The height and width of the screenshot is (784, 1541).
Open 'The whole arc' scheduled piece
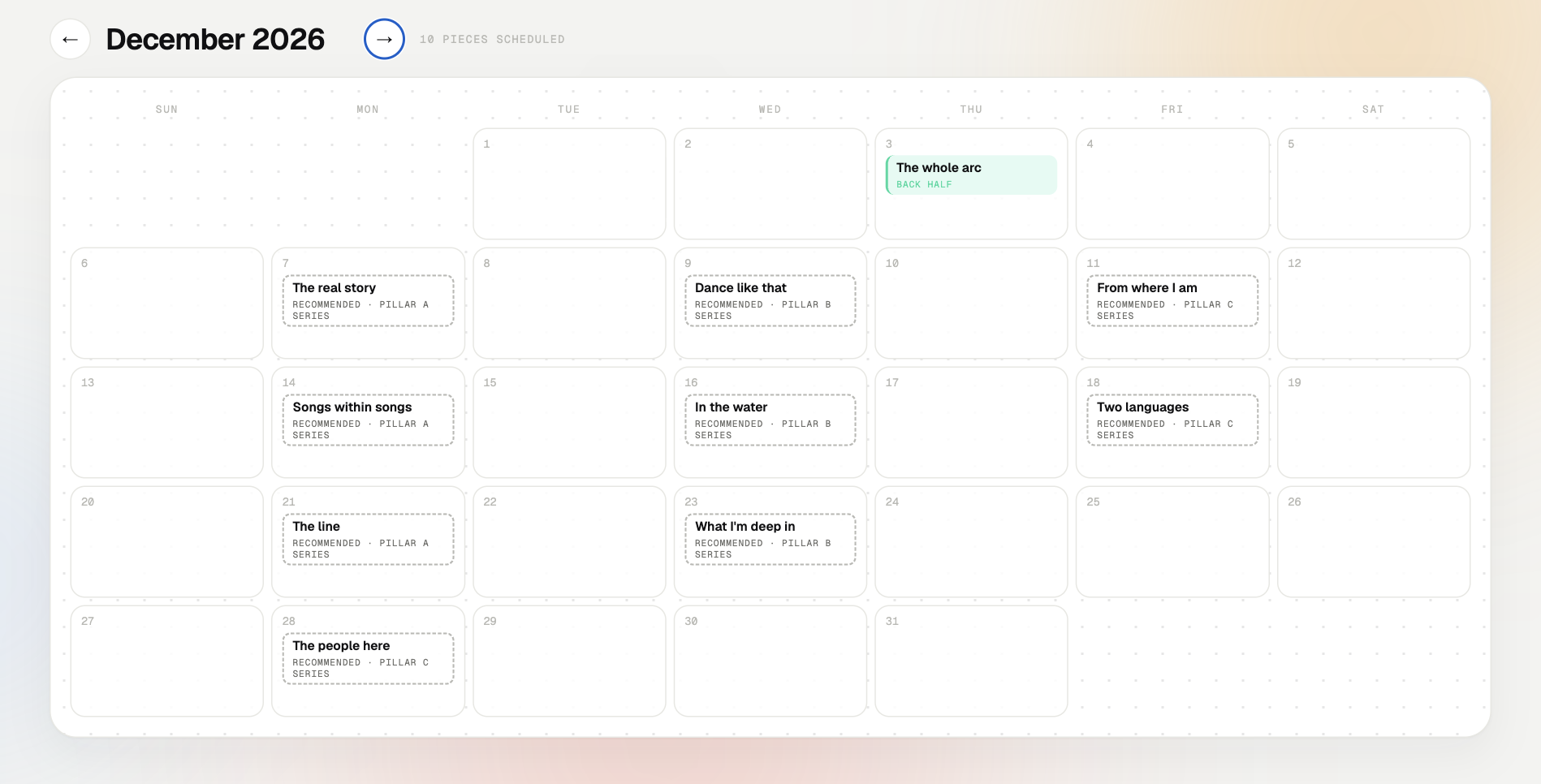(971, 175)
